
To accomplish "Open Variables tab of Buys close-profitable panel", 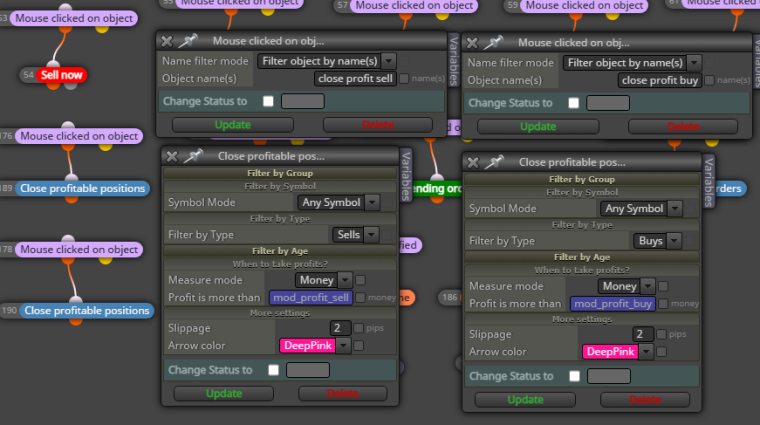I will 709,182.
